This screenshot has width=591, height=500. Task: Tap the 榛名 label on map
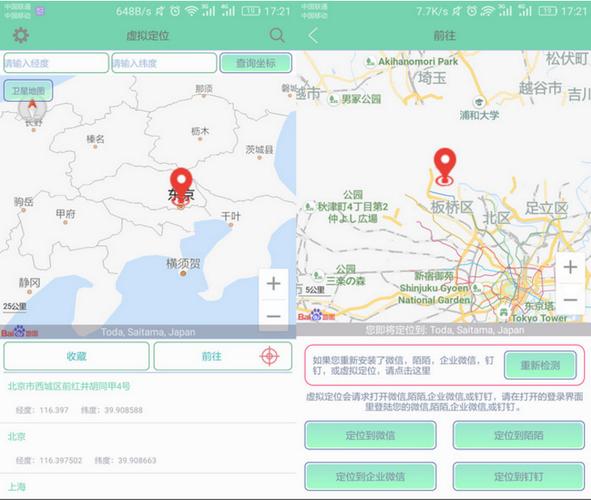[95, 139]
